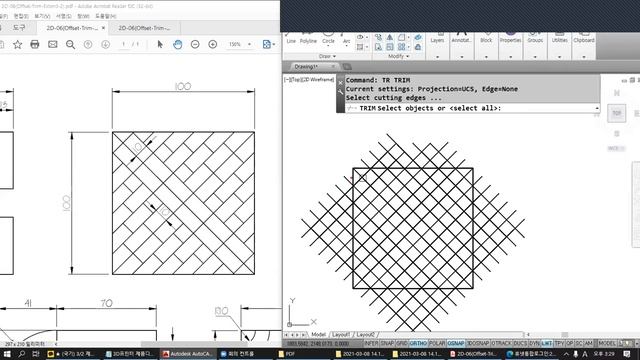Open the 도움말 menu in Acrobat
This screenshot has width=640, height=360.
(106, 16)
